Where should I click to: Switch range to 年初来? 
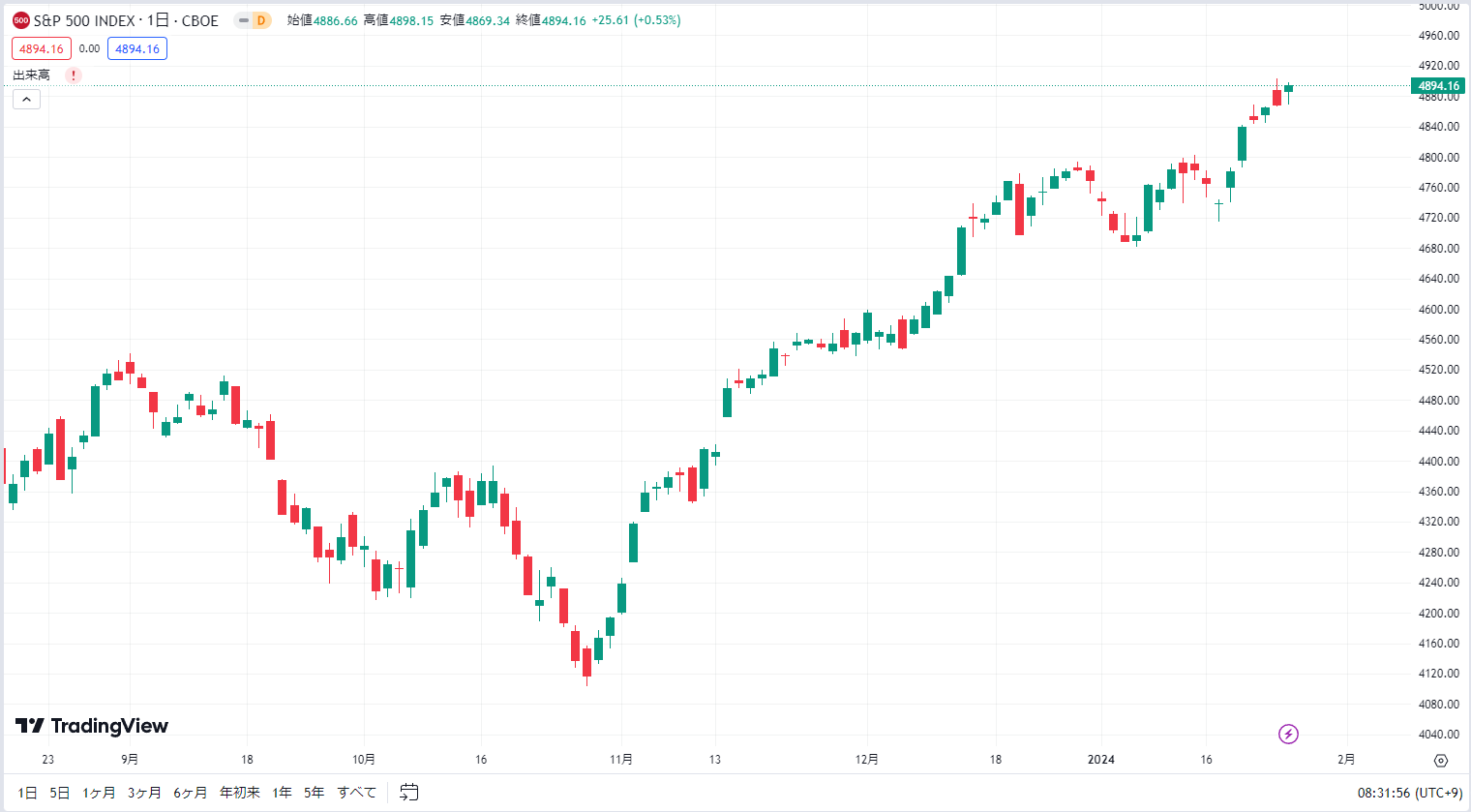pyautogui.click(x=240, y=793)
